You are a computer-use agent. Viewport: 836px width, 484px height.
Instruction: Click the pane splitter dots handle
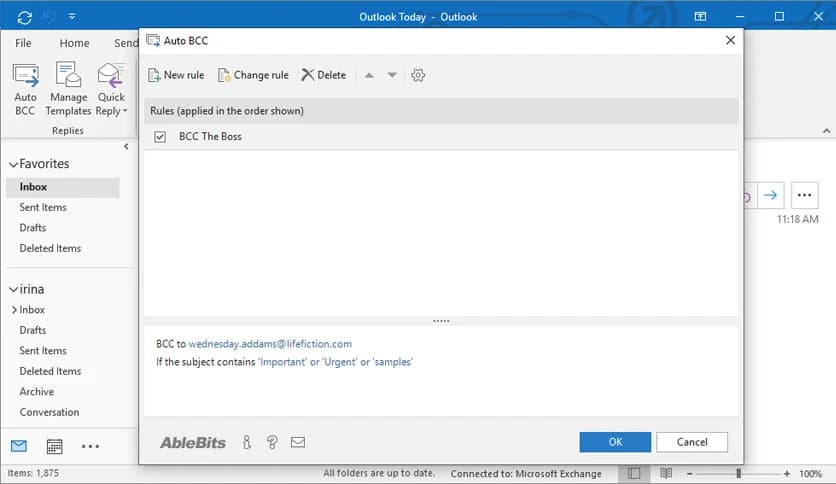pos(441,321)
